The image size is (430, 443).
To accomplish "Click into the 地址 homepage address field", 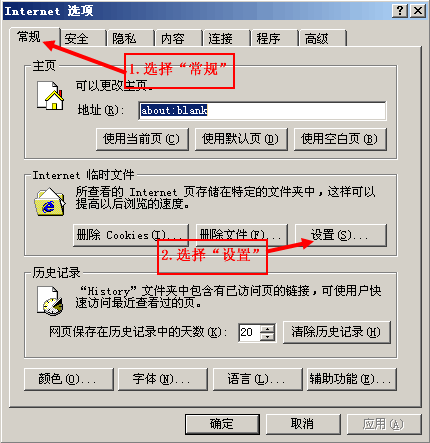I will point(262,110).
